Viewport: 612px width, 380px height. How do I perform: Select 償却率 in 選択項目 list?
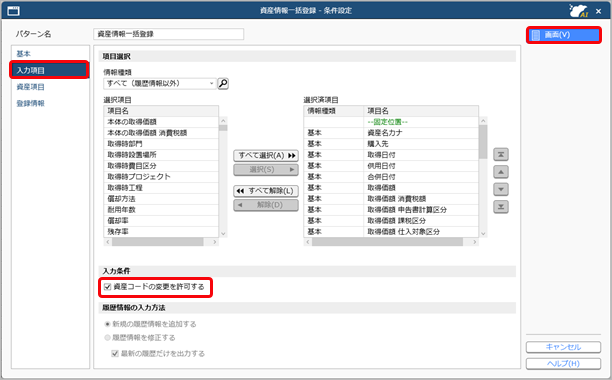pyautogui.click(x=161, y=220)
